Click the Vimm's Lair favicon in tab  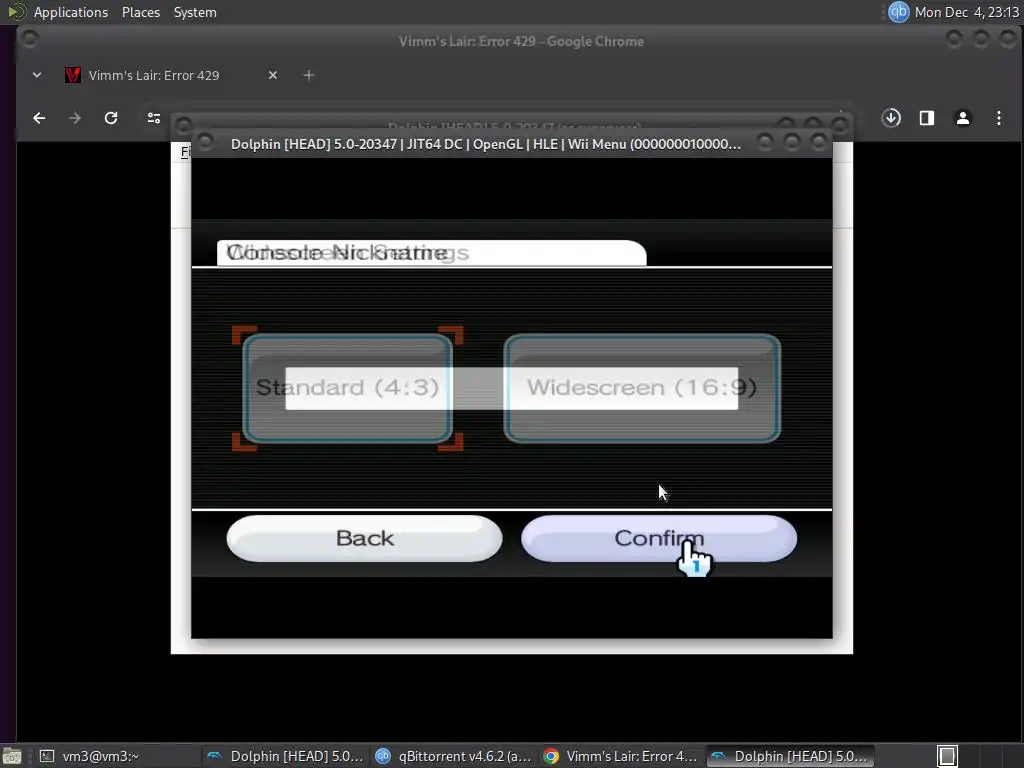tap(72, 76)
